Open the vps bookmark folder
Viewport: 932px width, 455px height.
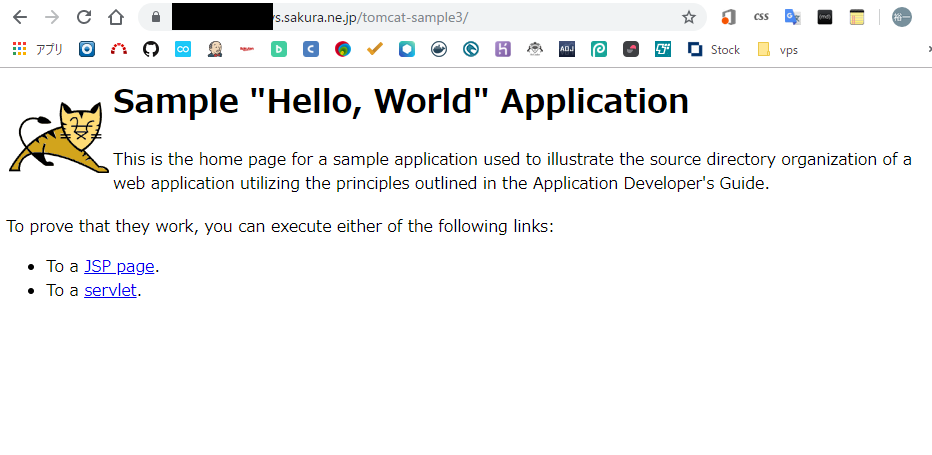point(778,49)
